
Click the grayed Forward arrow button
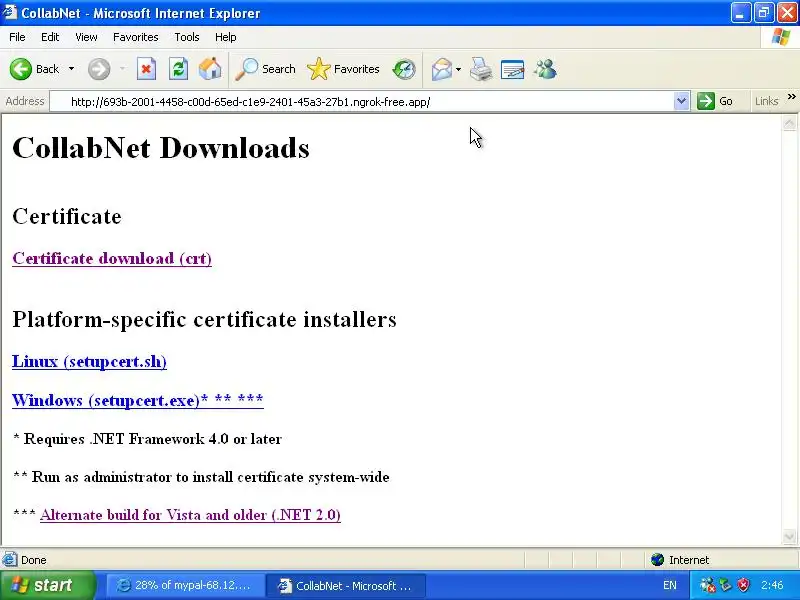[x=99, y=69]
